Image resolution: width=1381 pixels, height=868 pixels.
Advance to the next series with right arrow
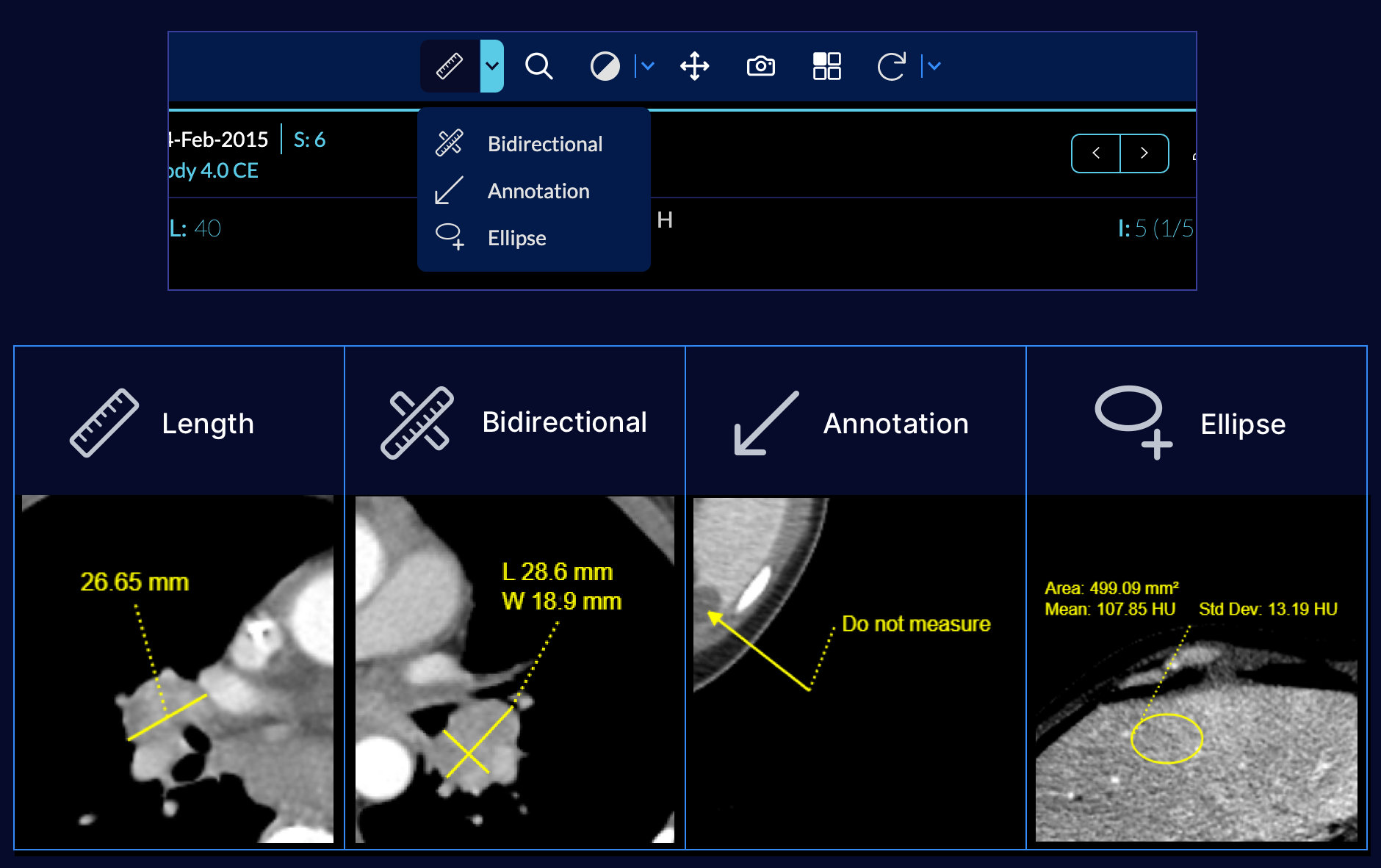tap(1144, 153)
